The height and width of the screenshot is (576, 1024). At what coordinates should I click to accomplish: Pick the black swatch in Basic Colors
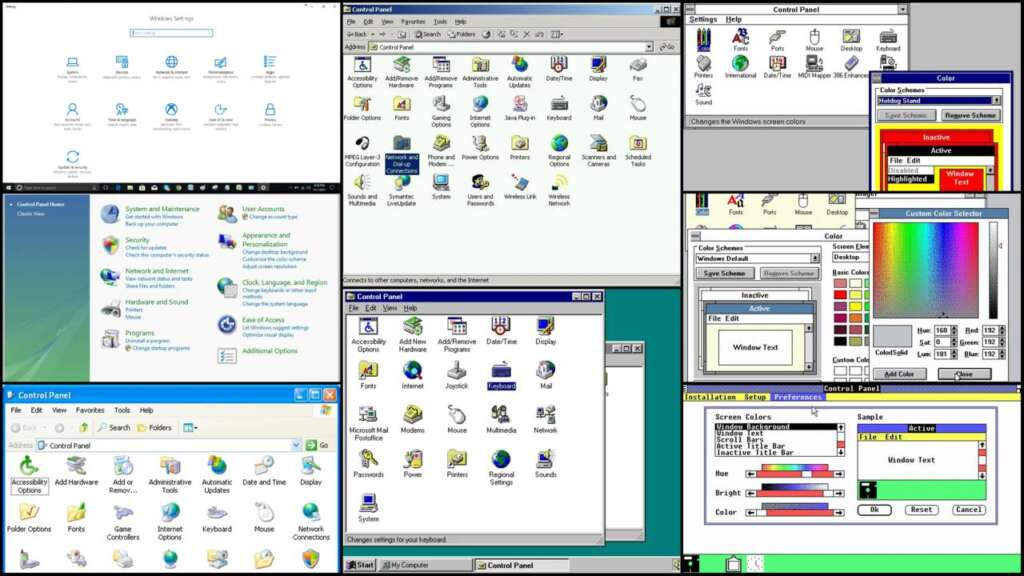click(840, 342)
